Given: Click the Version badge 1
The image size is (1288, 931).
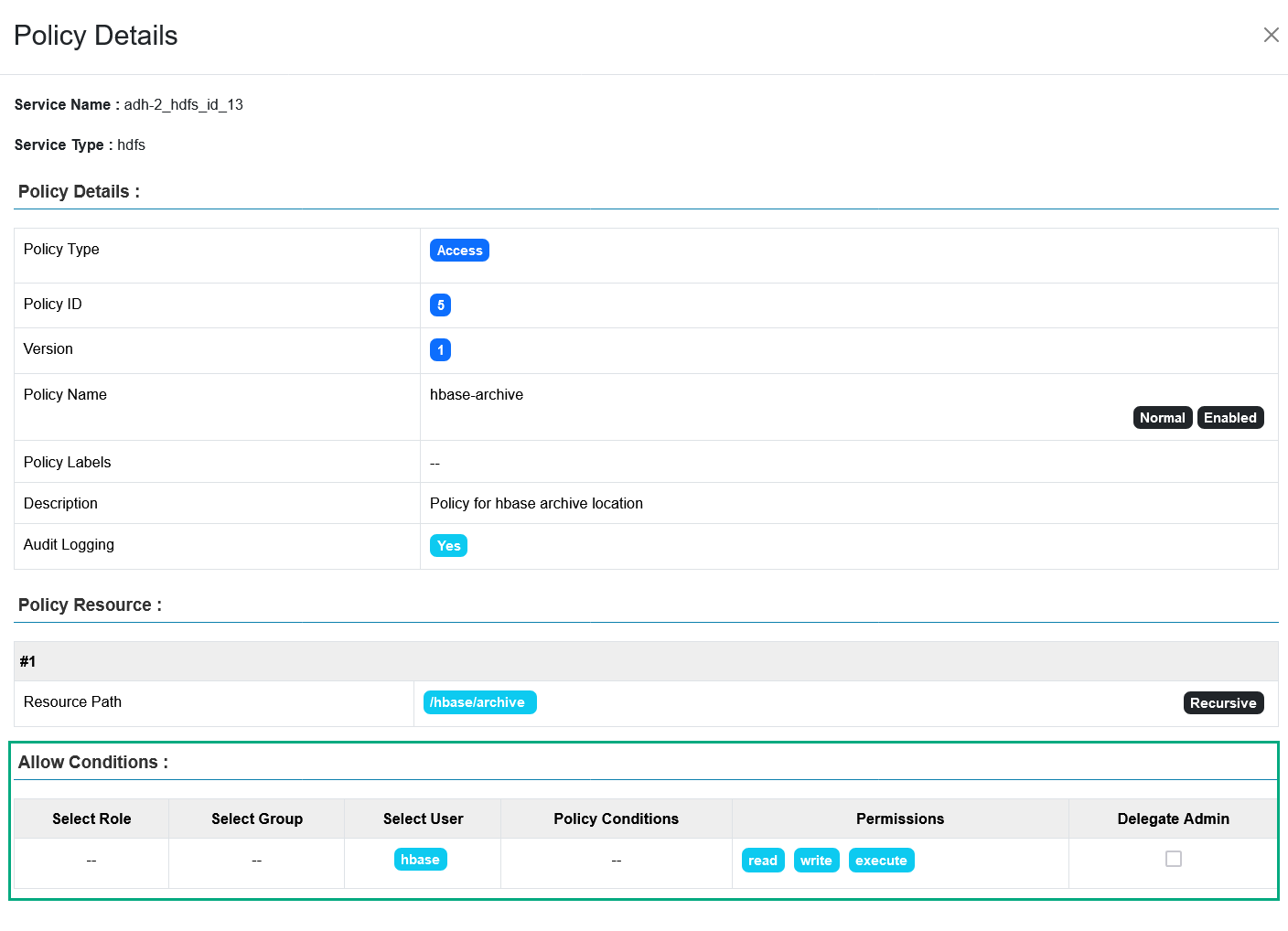Looking at the screenshot, I should point(440,350).
